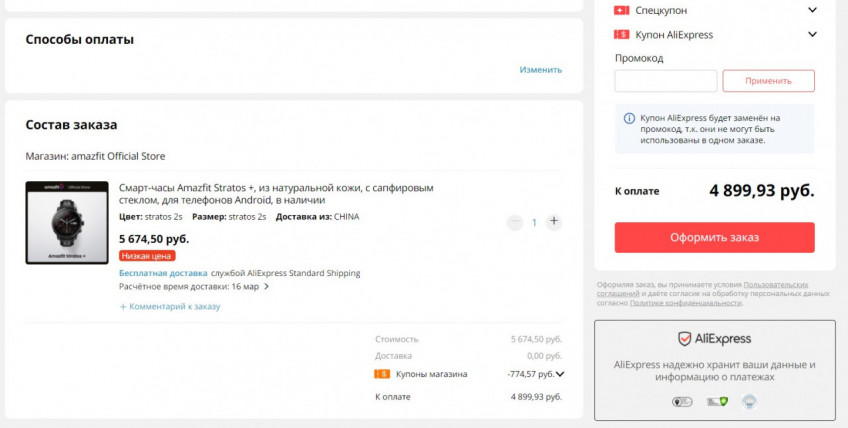Increase item quantity with plus button

[x=554, y=222]
